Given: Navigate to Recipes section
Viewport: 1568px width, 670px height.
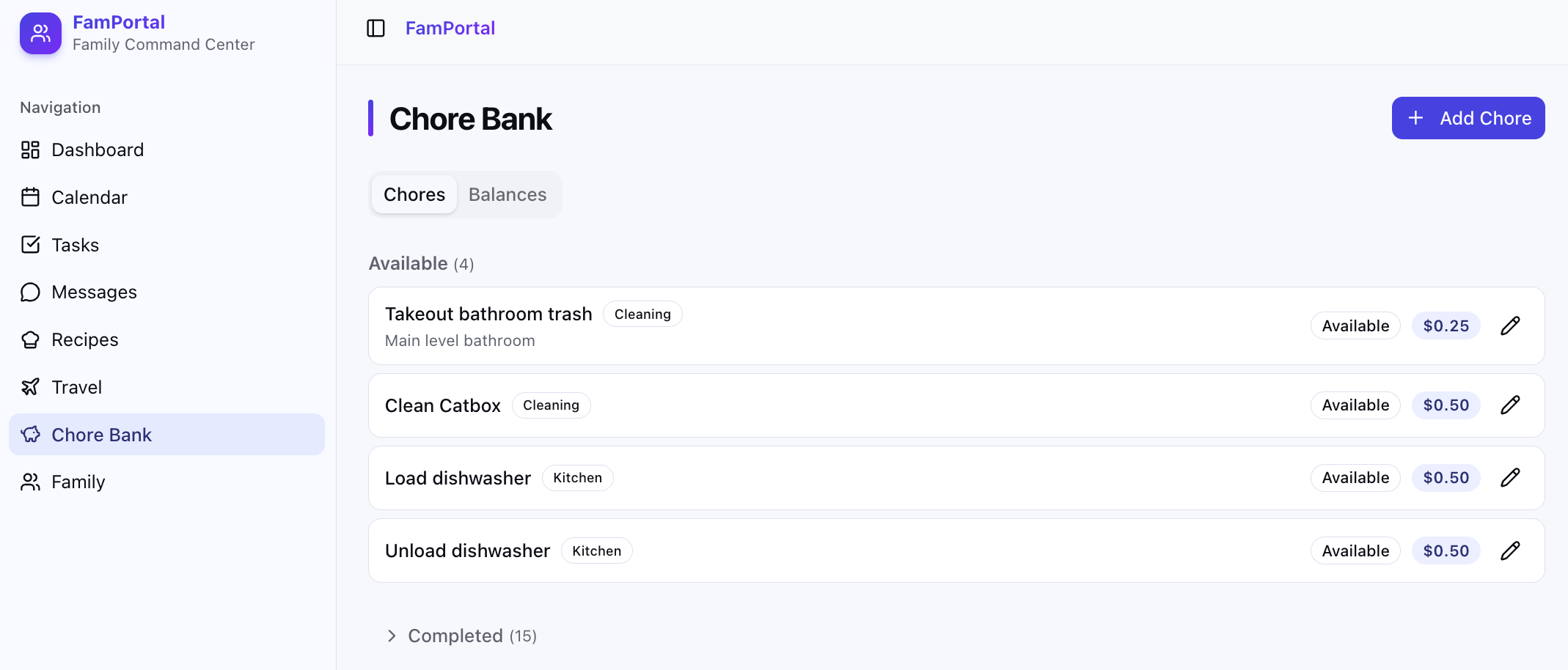Looking at the screenshot, I should (84, 340).
